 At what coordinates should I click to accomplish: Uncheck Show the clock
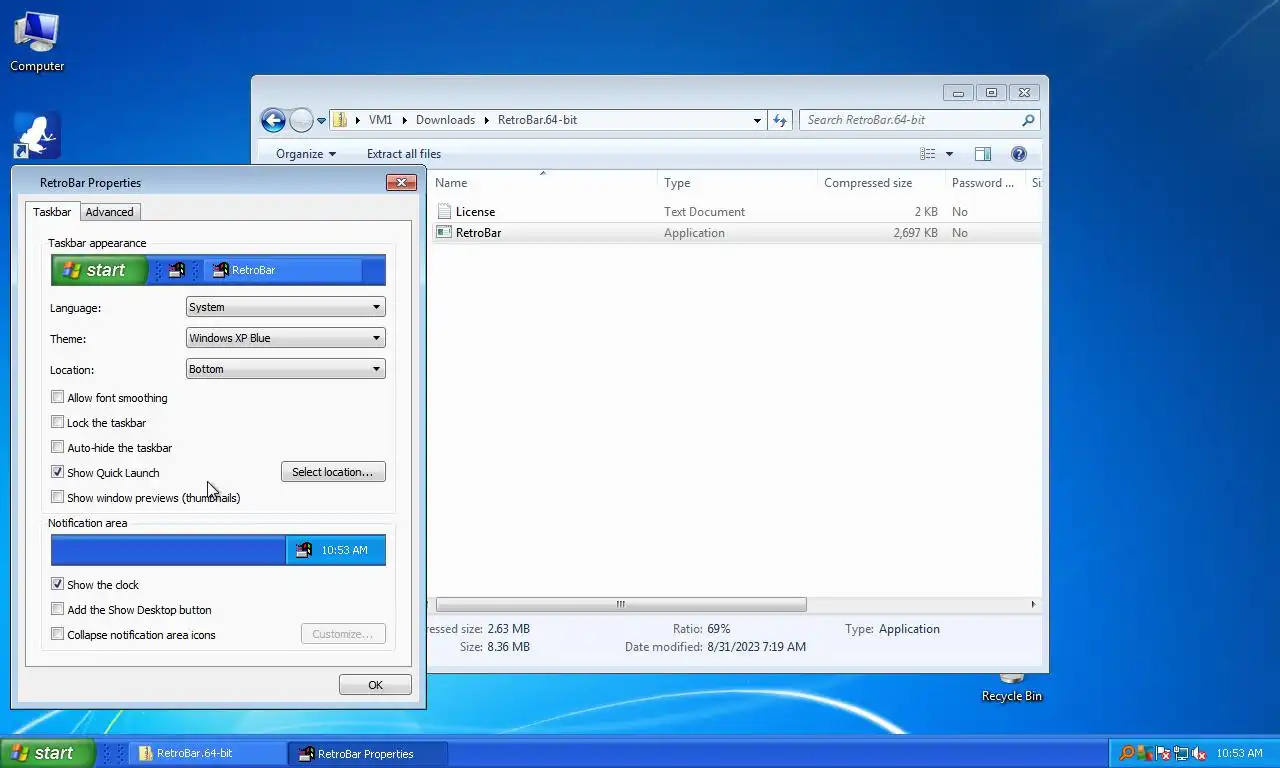(x=57, y=585)
